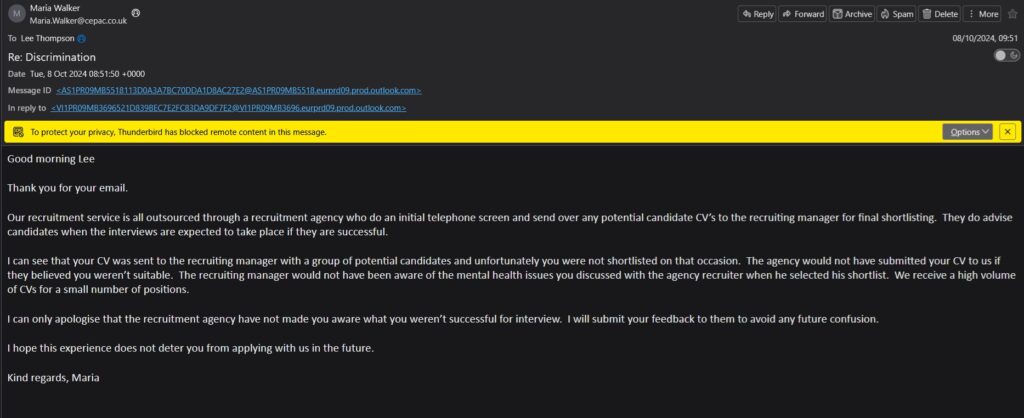Reply to Maria Walker's email
This screenshot has width=1024, height=418.
click(x=757, y=14)
